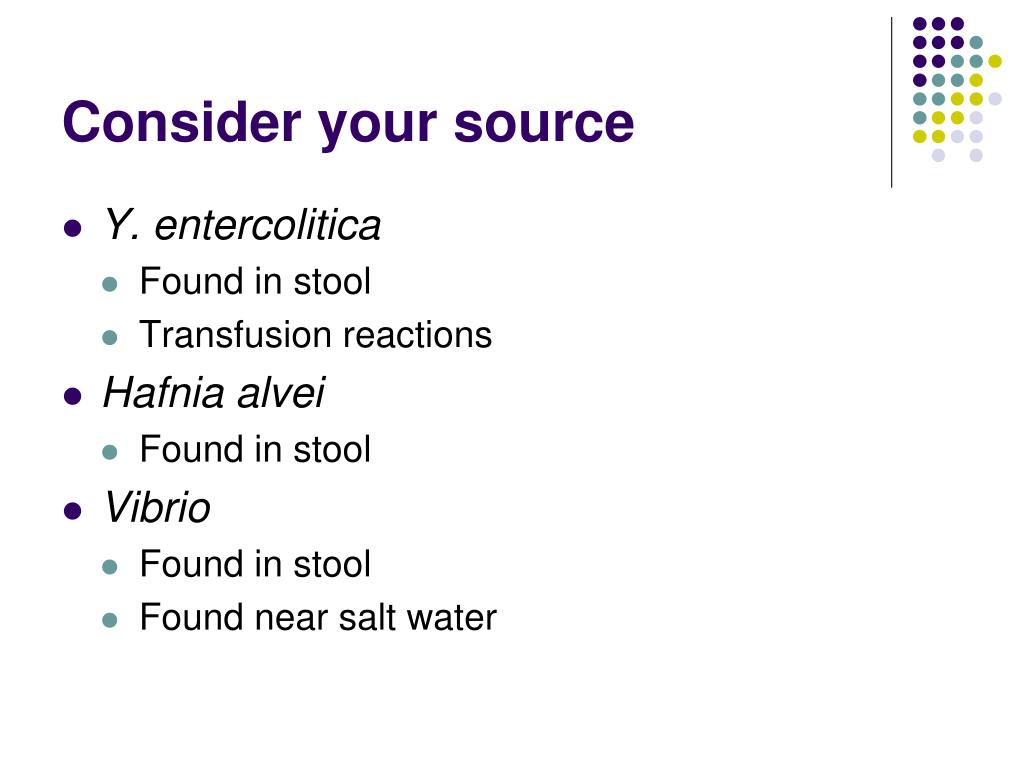Click the purple bullet before Vibrio
Viewport: 1024px width, 768px height.
72,511
